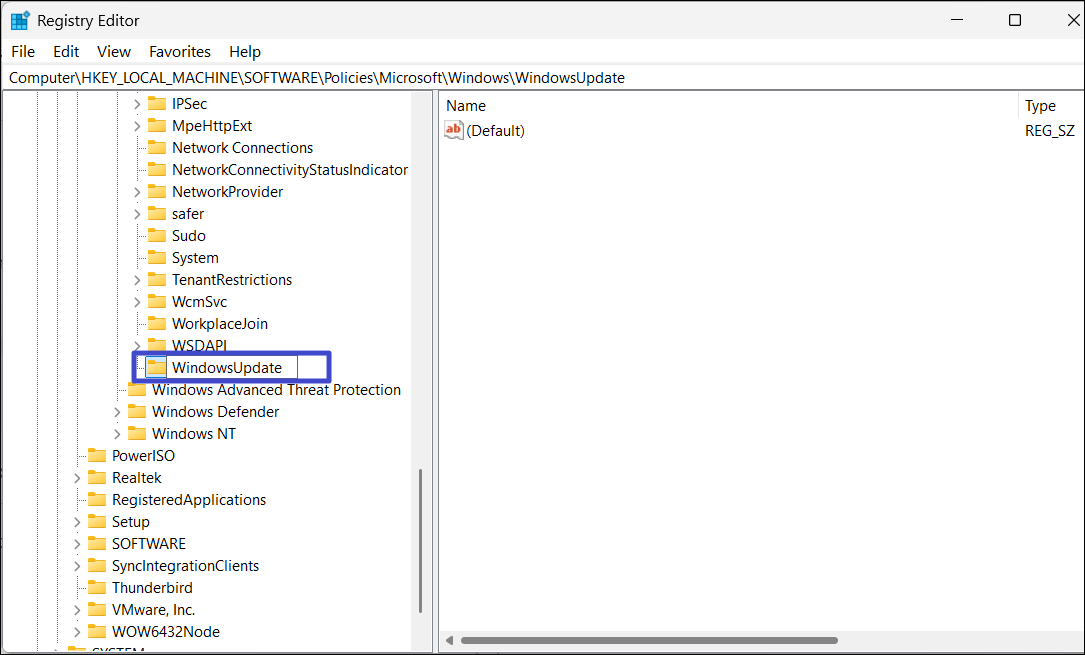The height and width of the screenshot is (655, 1085).
Task: Expand the SOFTWARE subkey
Action: 77,544
